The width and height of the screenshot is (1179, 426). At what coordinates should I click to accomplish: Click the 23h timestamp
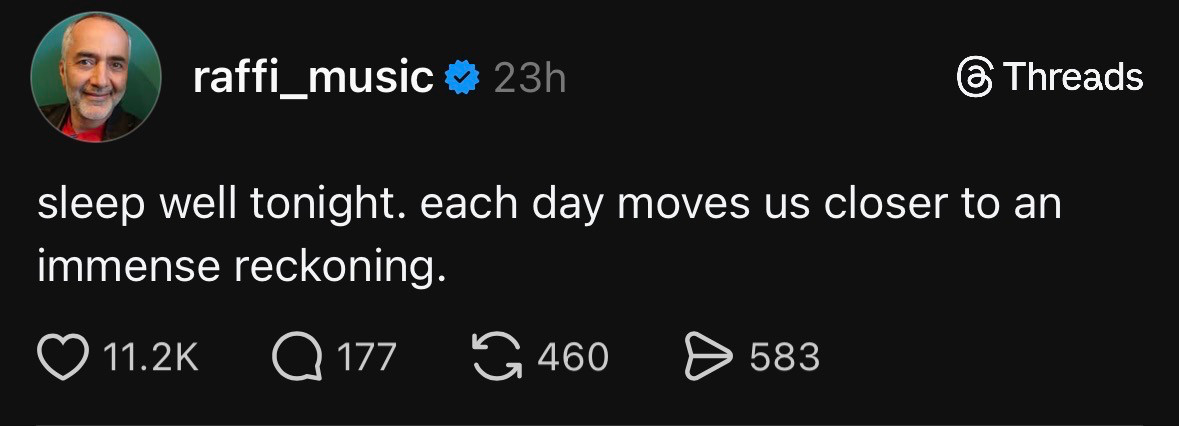tap(529, 78)
